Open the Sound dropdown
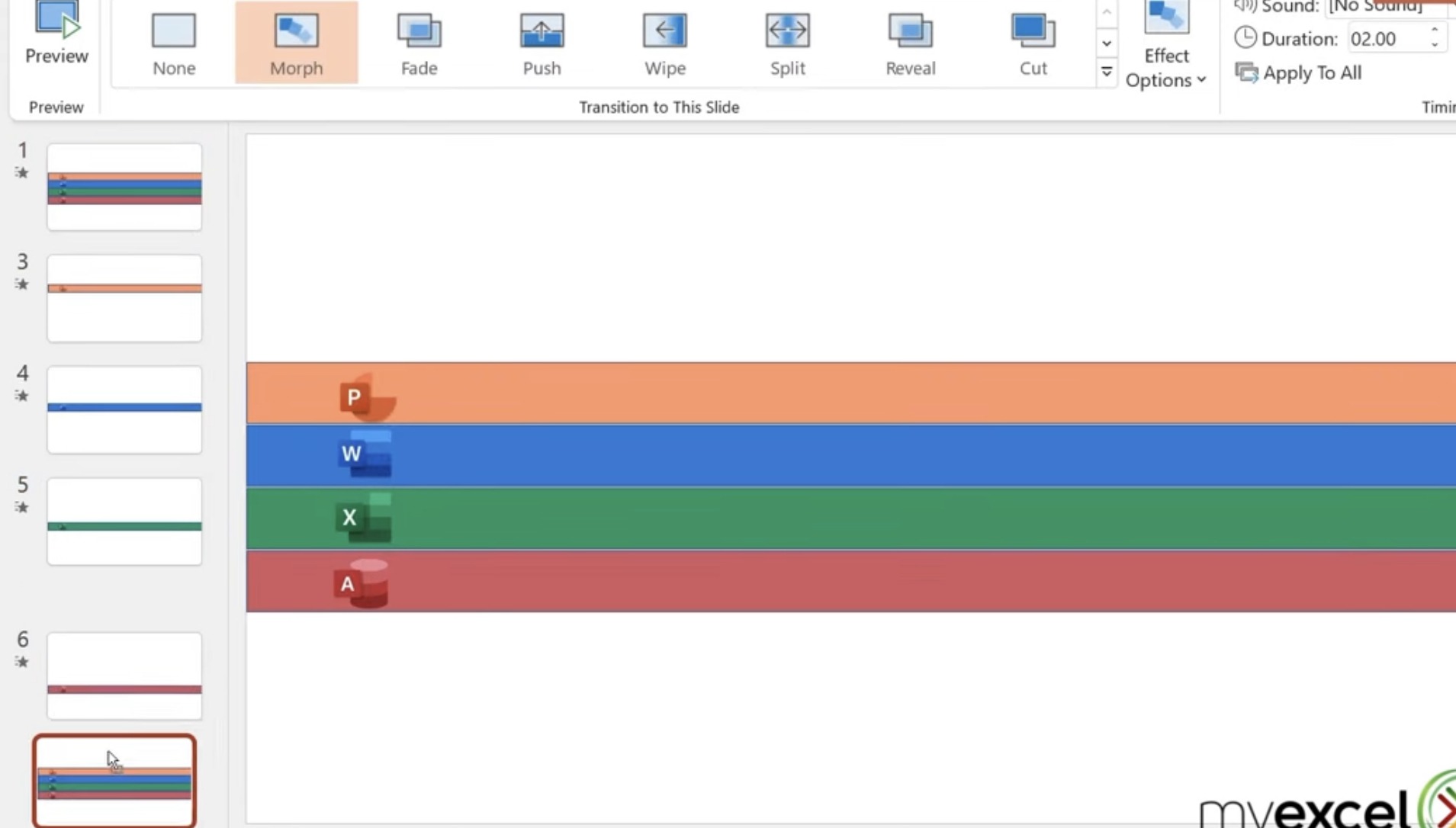Viewport: 1456px width, 828px height. click(1388, 7)
